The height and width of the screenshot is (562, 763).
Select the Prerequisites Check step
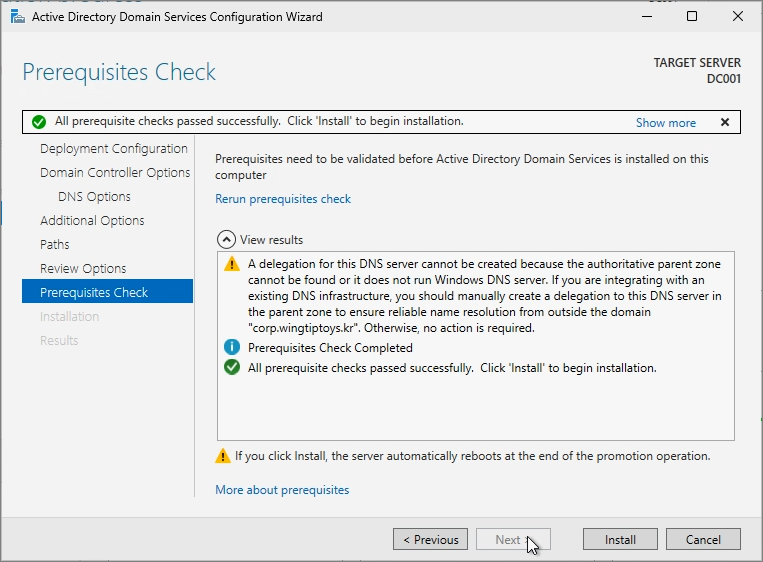(x=108, y=291)
